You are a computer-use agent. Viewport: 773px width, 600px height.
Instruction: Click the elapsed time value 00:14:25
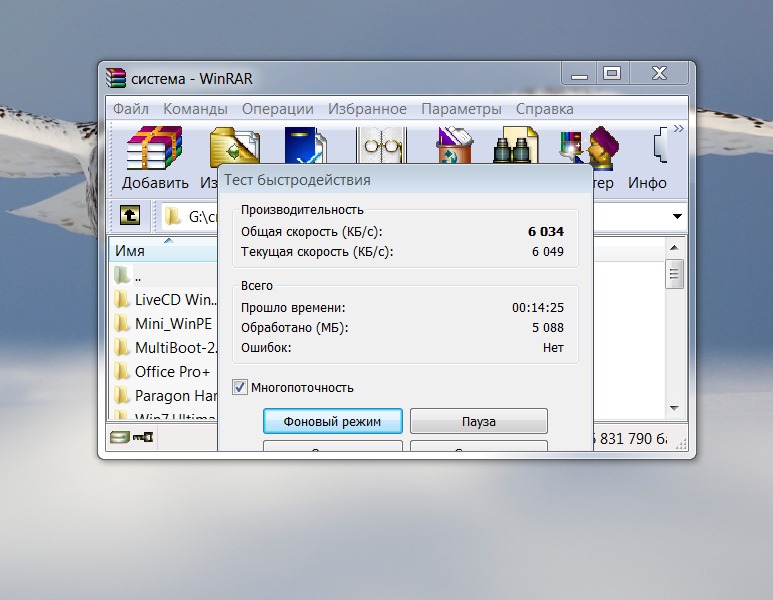coord(538,308)
